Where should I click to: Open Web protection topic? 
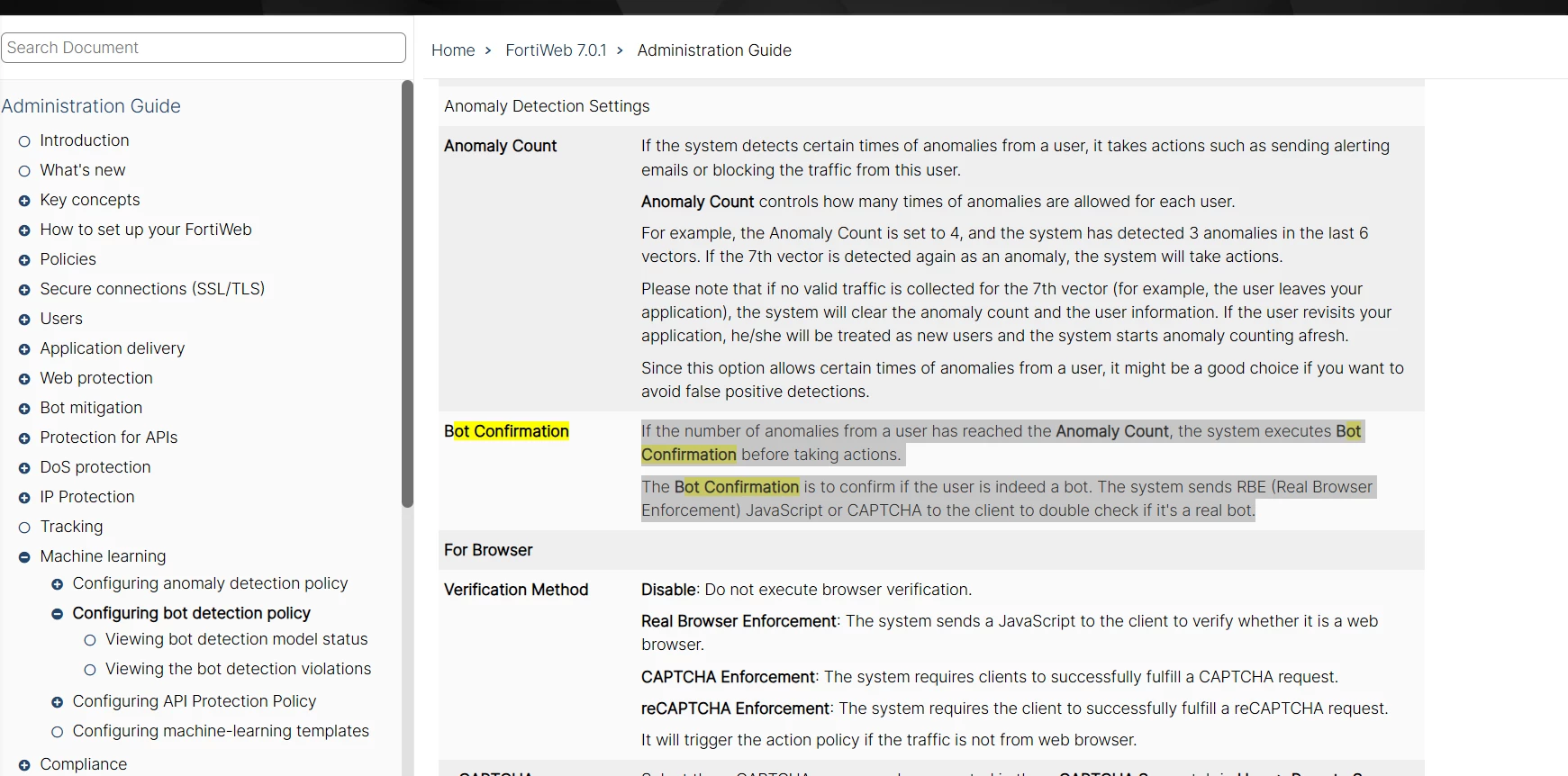coord(96,378)
